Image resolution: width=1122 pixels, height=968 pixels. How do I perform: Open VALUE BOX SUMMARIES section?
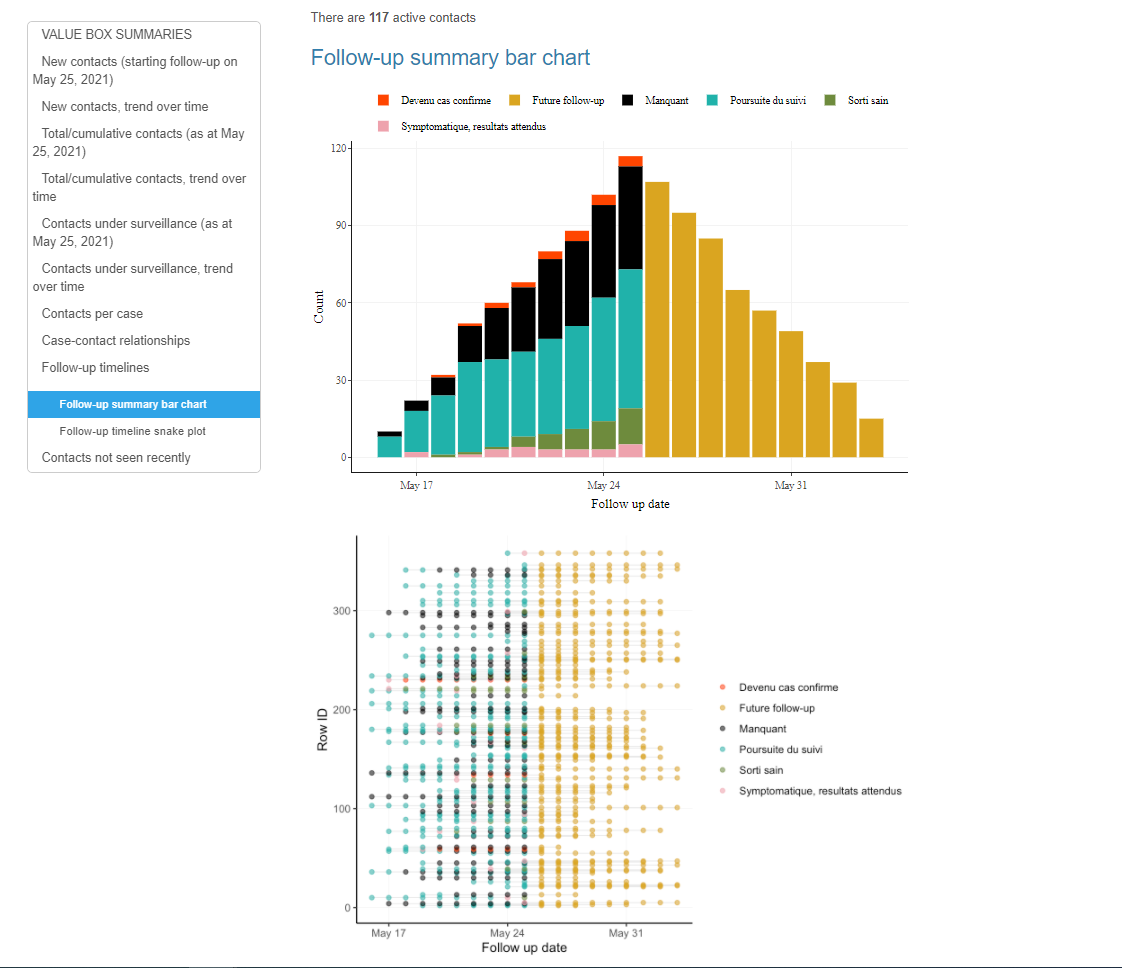(x=116, y=34)
